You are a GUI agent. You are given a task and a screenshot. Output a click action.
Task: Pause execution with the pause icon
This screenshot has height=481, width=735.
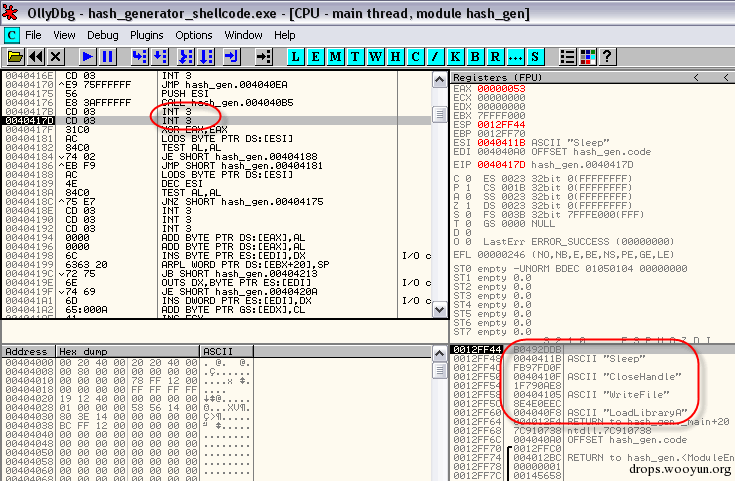tap(107, 57)
